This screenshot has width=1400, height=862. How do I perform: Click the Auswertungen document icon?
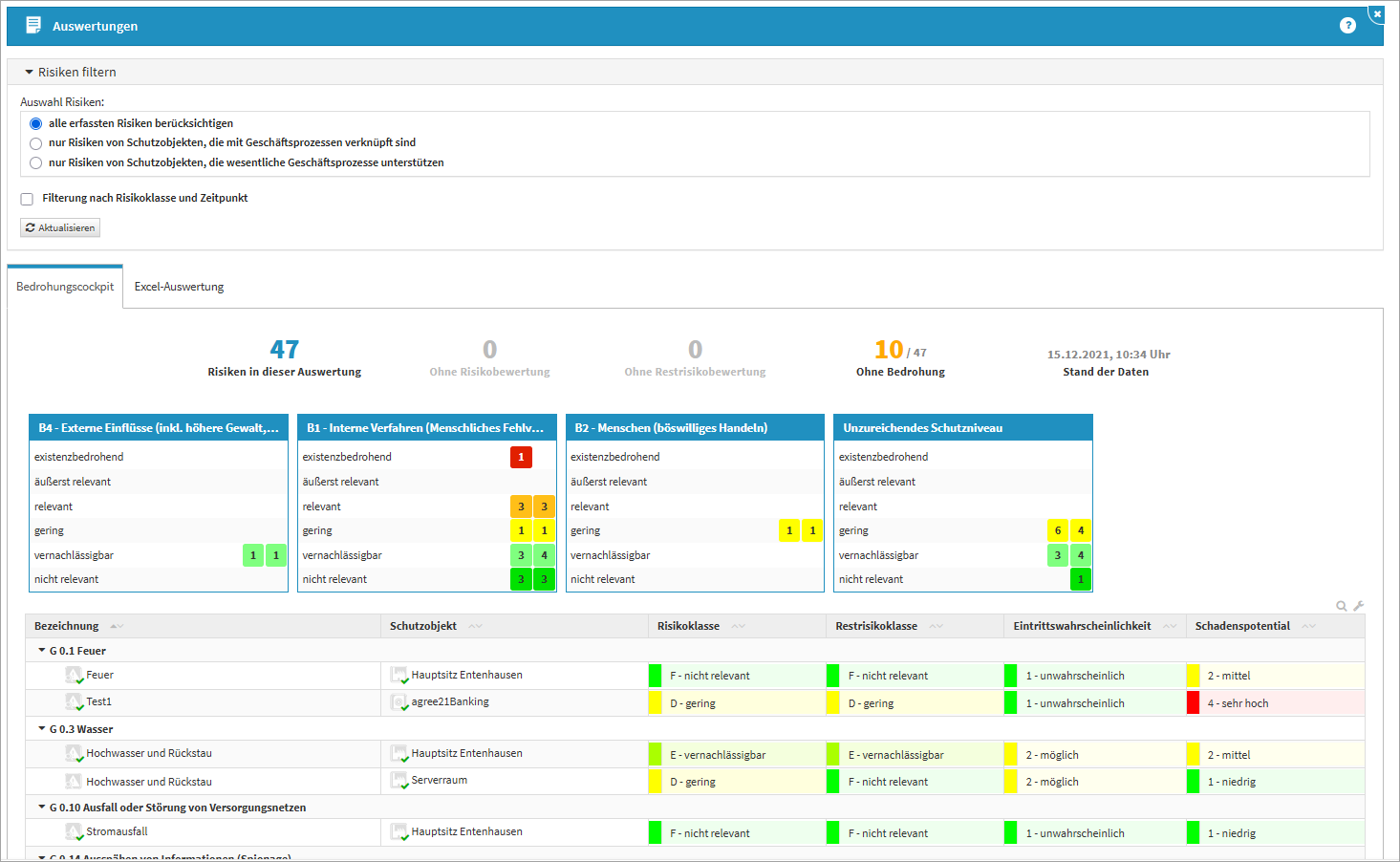click(33, 26)
